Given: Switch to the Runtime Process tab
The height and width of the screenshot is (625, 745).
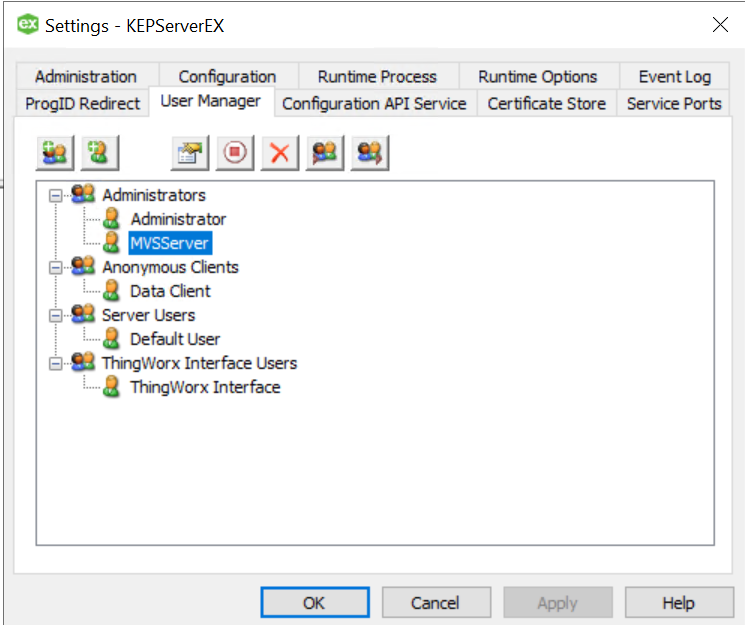Looking at the screenshot, I should pyautogui.click(x=378, y=76).
